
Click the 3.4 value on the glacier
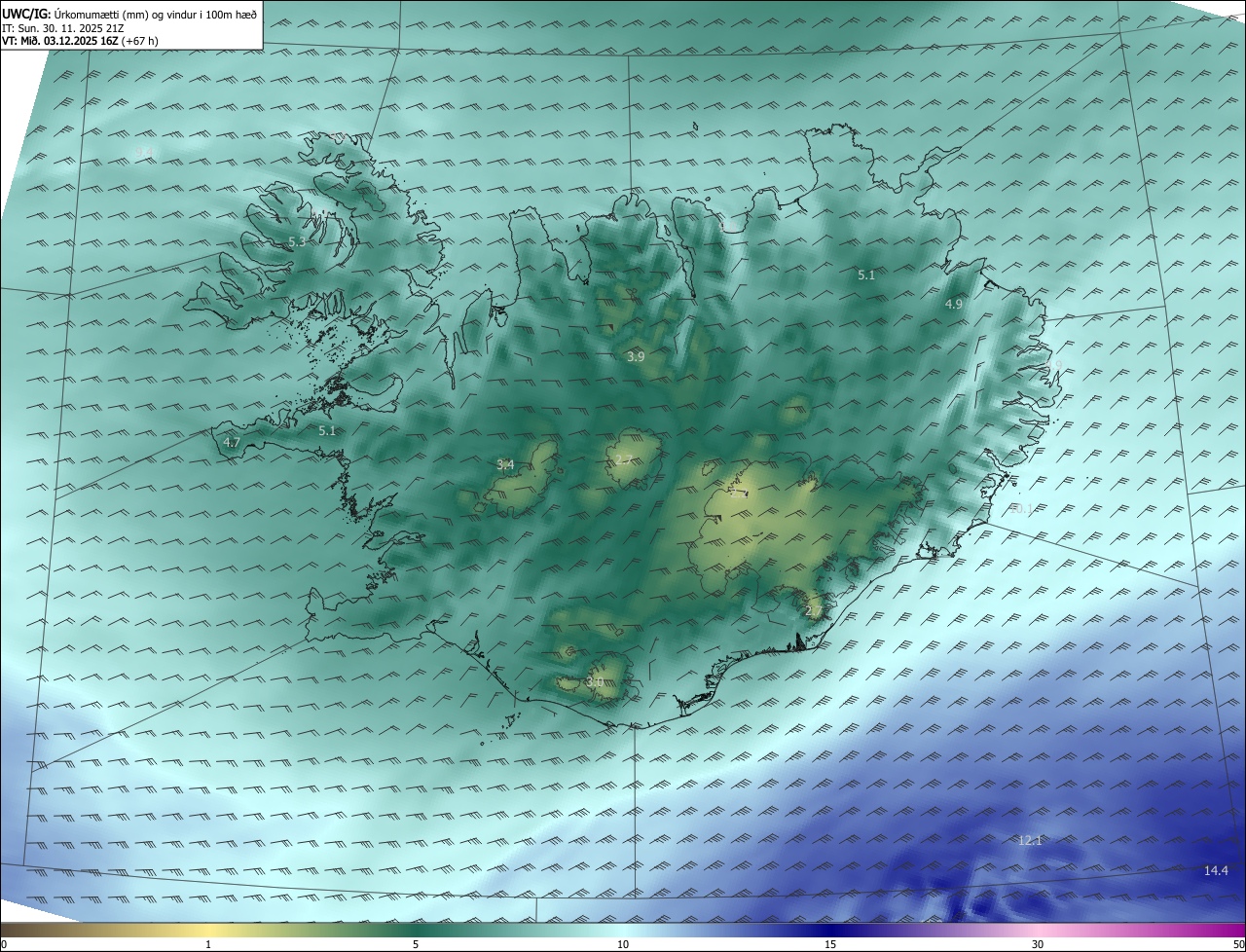click(x=505, y=464)
